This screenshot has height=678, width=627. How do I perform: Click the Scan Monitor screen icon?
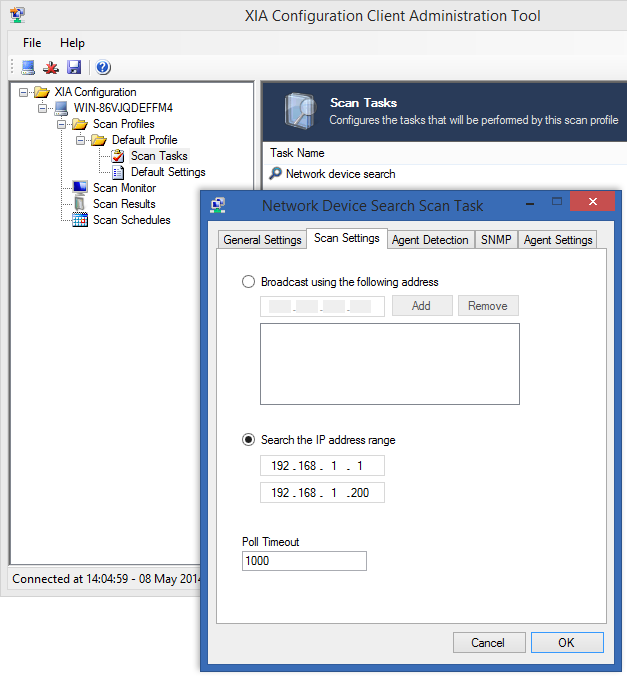coord(80,188)
